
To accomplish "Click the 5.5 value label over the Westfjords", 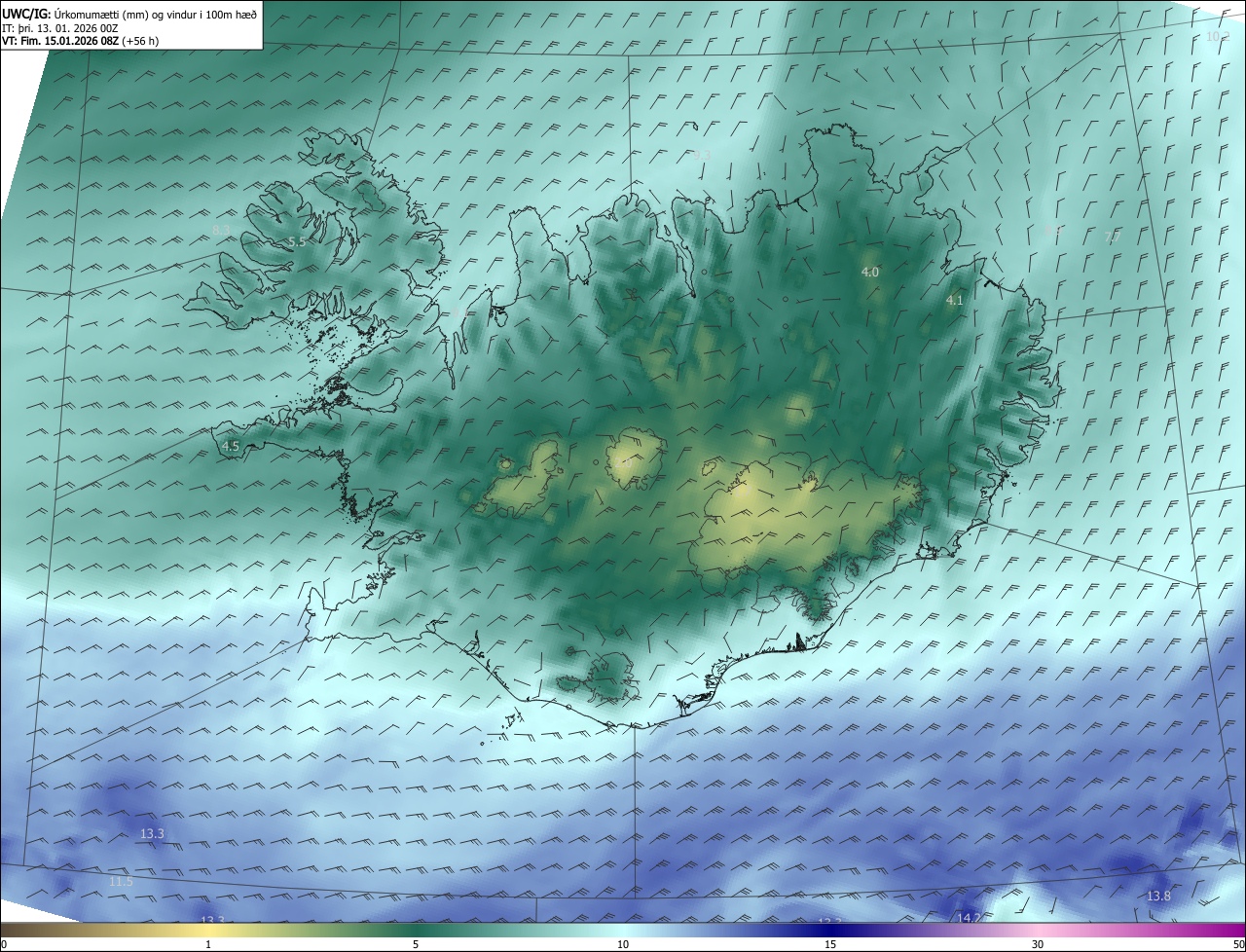I will tap(297, 242).
